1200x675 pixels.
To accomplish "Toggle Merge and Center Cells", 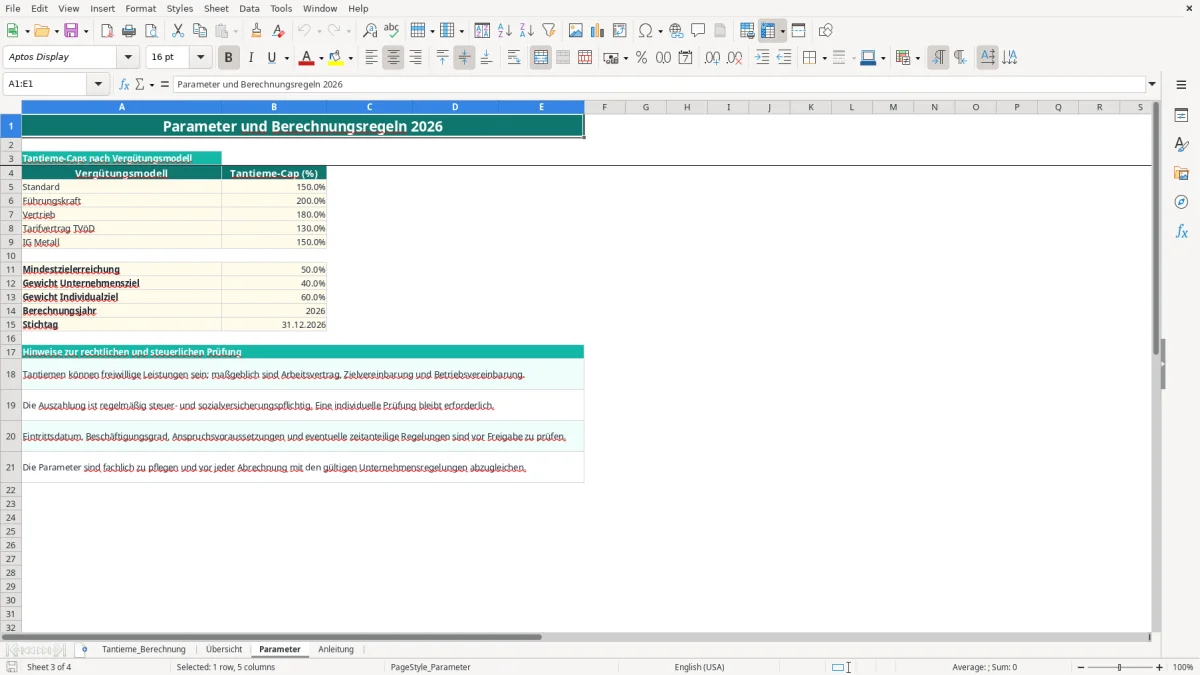I will pos(541,58).
